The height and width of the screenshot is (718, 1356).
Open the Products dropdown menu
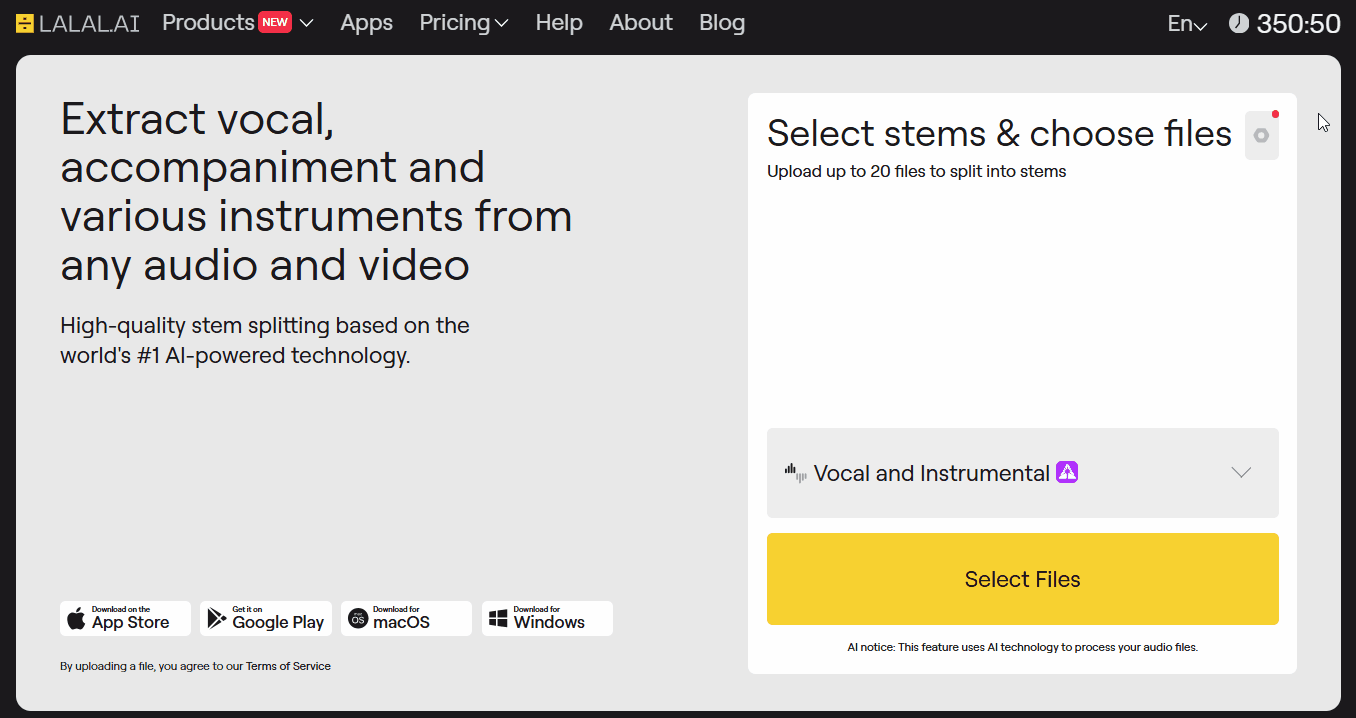(238, 23)
